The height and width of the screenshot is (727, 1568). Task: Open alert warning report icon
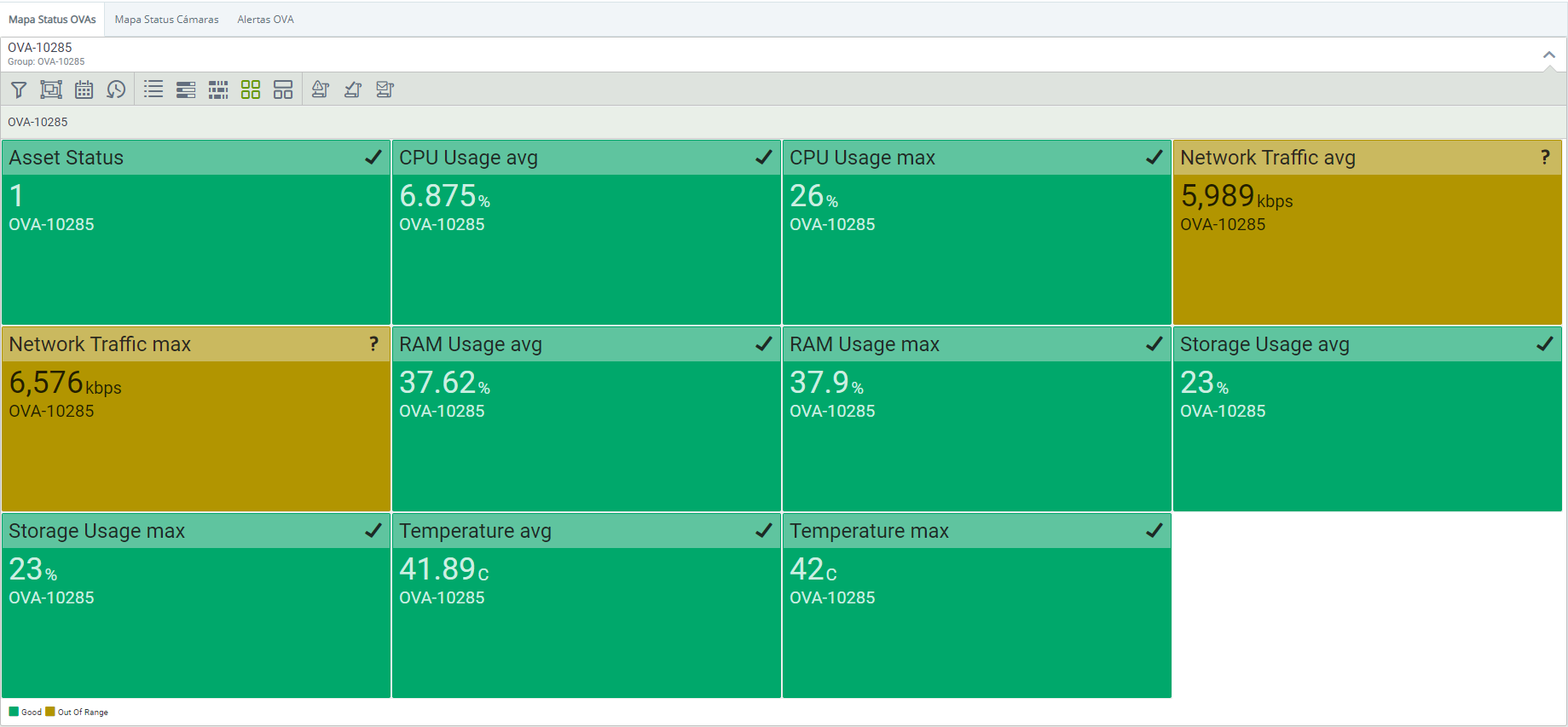[321, 89]
